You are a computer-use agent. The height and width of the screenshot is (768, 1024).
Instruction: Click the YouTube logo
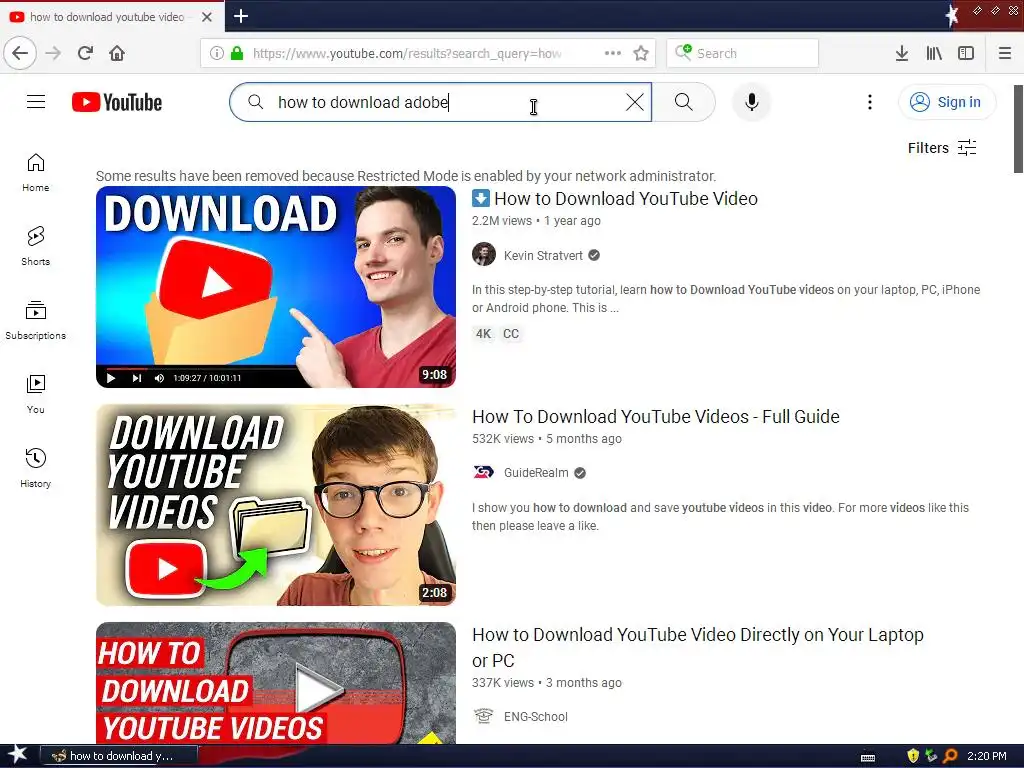(117, 102)
